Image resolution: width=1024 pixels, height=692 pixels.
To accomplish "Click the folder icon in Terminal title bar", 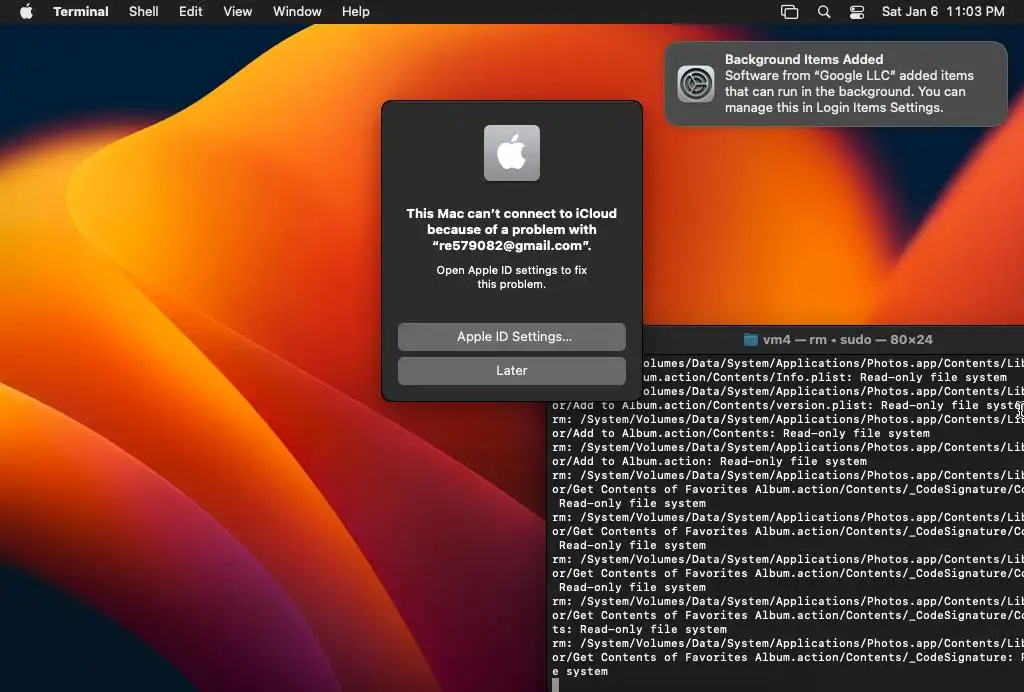I will tap(751, 339).
